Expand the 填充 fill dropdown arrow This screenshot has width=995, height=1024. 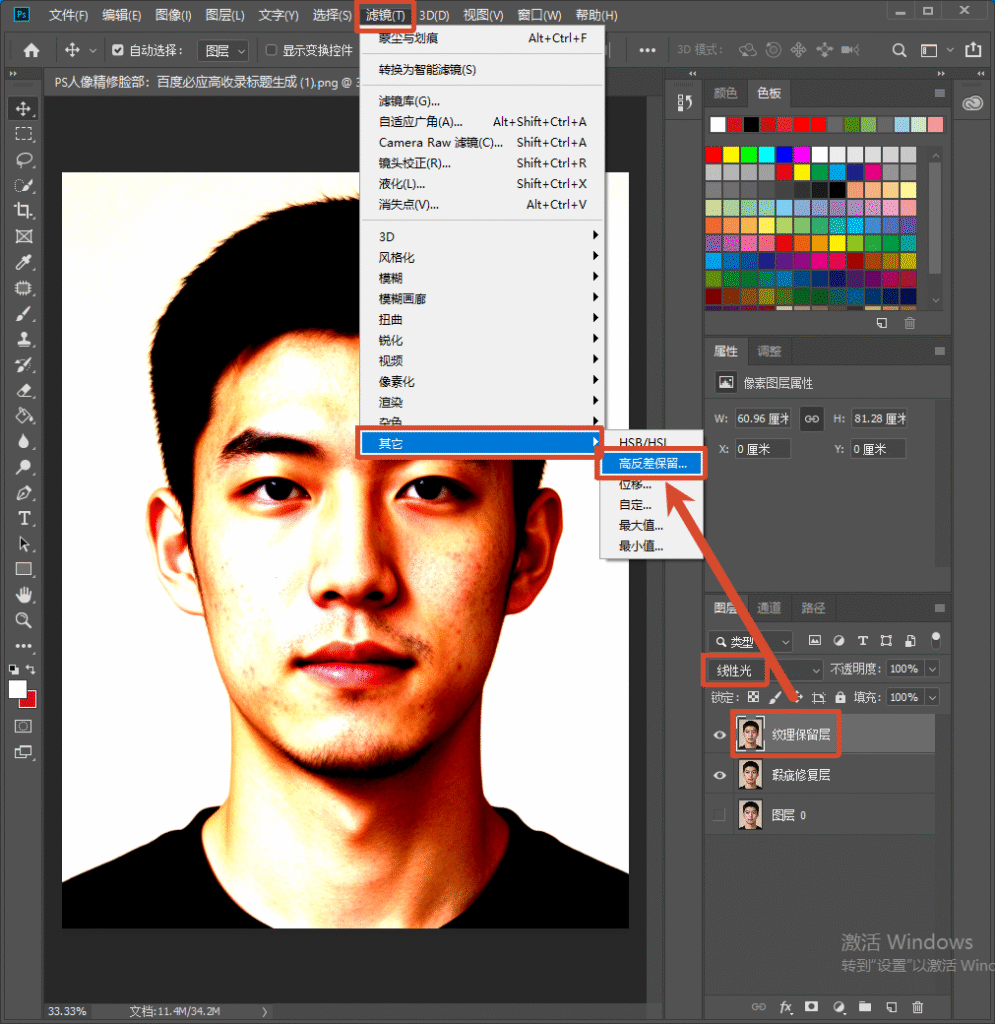(933, 697)
